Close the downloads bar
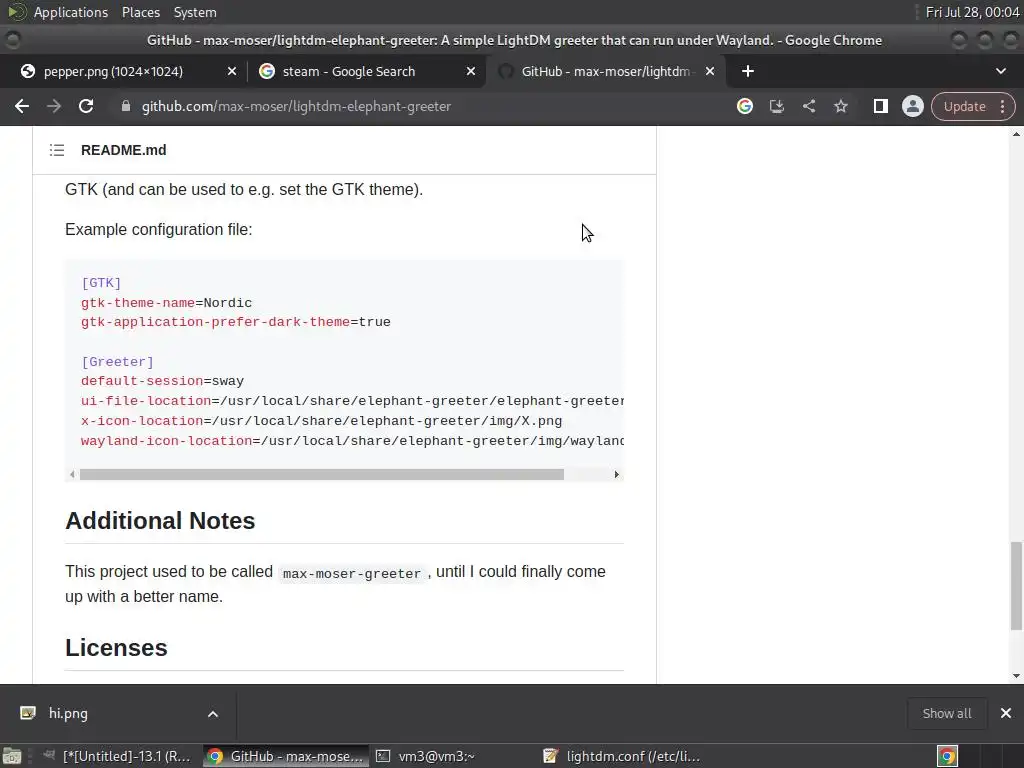Viewport: 1024px width, 768px height. coord(1006,713)
